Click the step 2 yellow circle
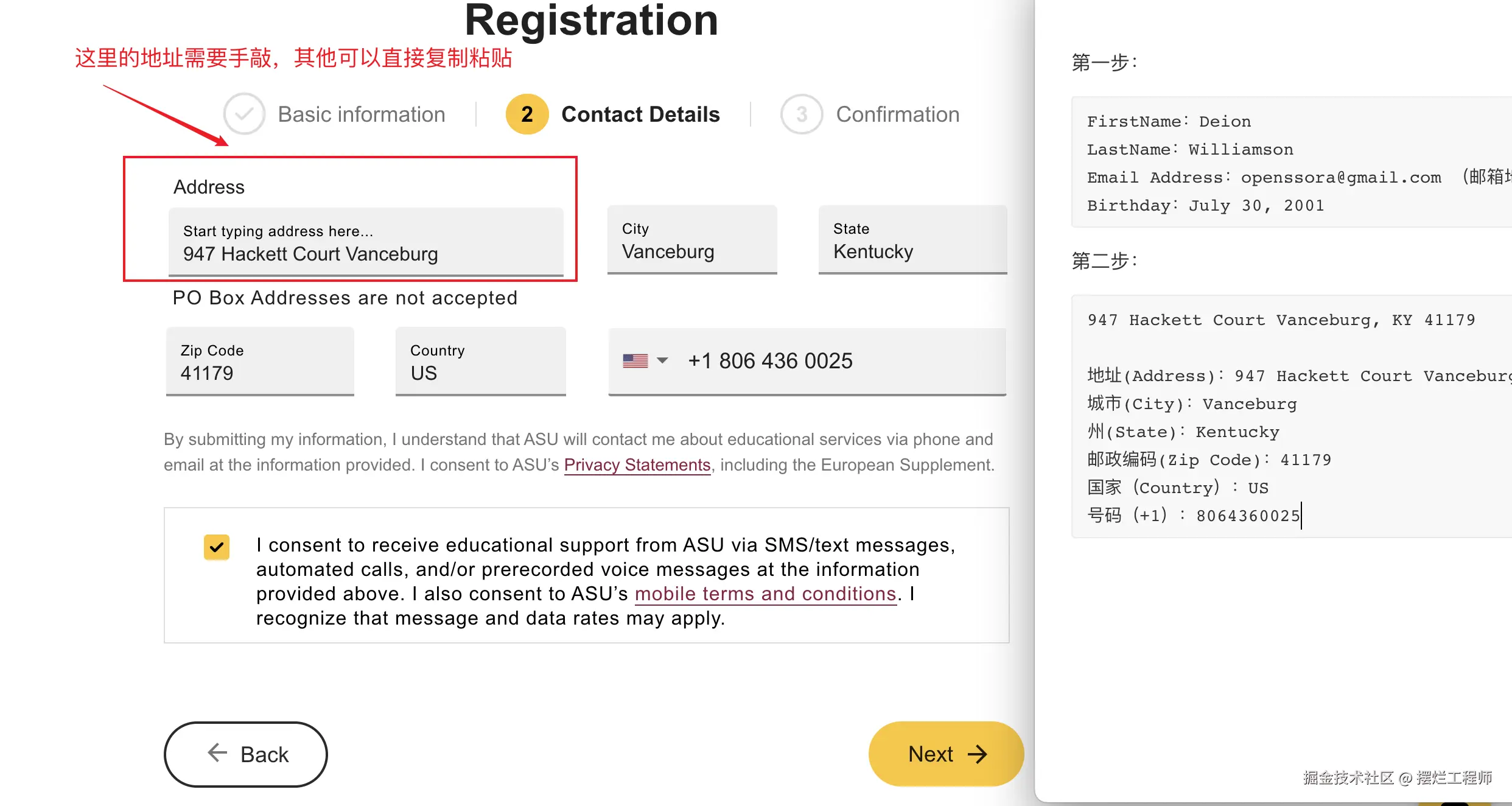The height and width of the screenshot is (806, 1512). 527,114
